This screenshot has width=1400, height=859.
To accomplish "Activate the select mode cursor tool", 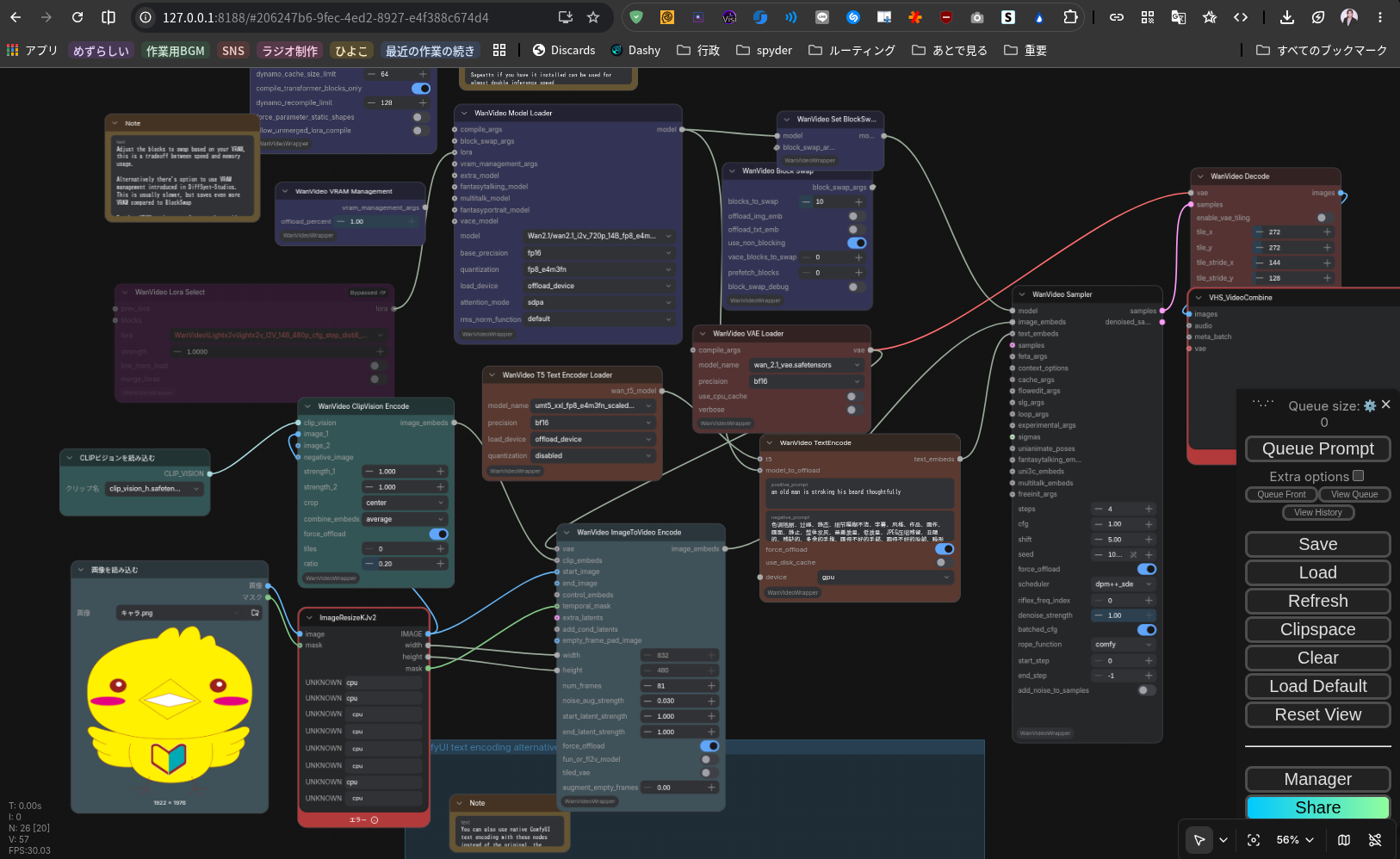I will click(x=1199, y=840).
